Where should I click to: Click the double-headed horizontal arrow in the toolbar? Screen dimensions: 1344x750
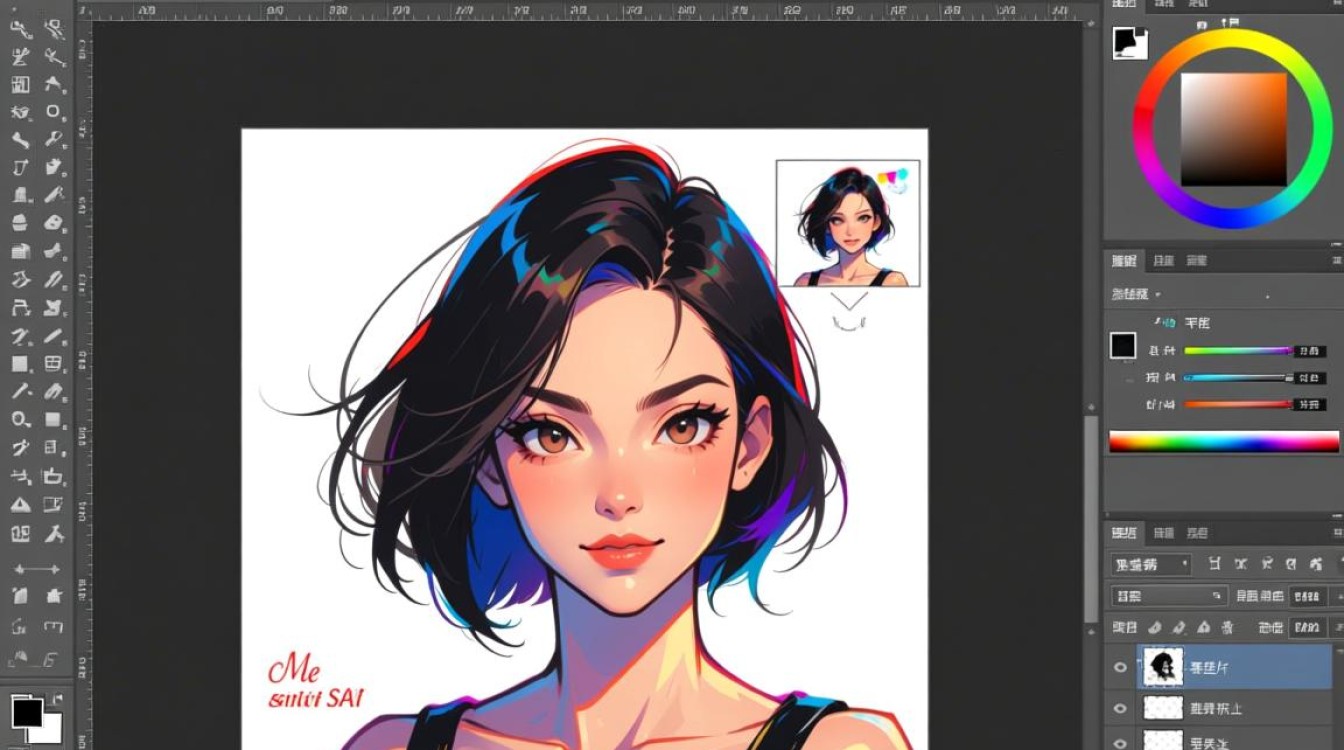click(x=36, y=569)
